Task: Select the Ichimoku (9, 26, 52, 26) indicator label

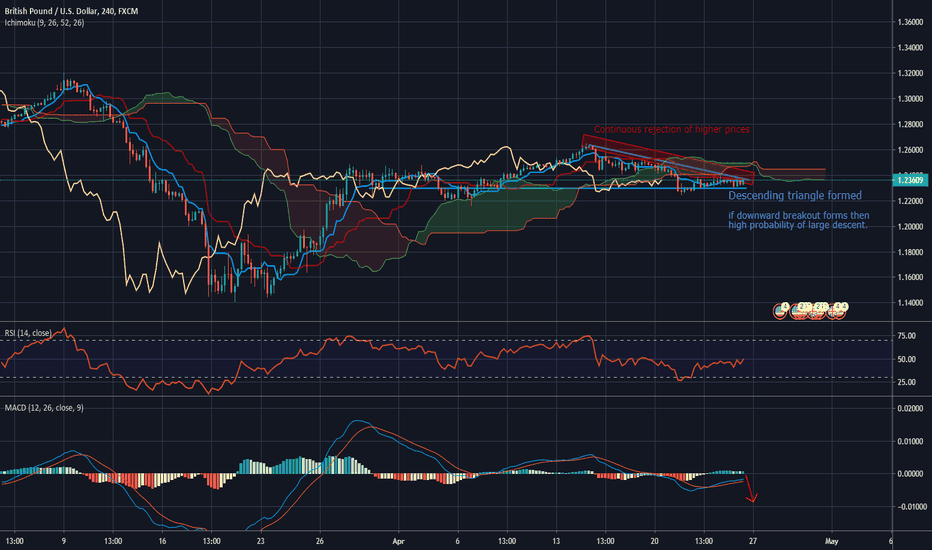Action: click(x=44, y=23)
